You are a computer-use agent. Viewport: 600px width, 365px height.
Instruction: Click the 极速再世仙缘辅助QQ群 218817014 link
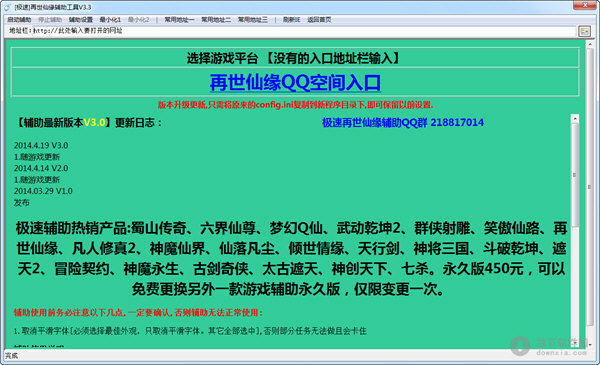pos(403,122)
